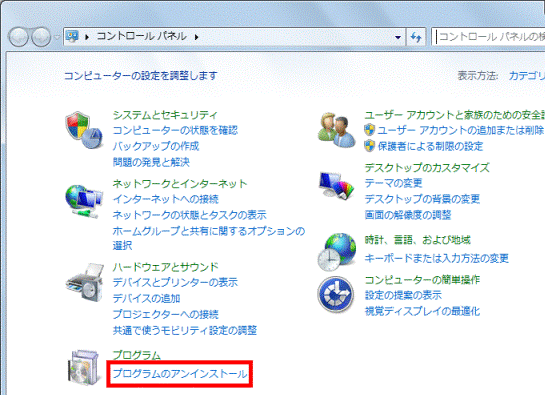This screenshot has height=395, width=545.
Task: Open システムとセキュリティ category heading
Action: click(165, 115)
